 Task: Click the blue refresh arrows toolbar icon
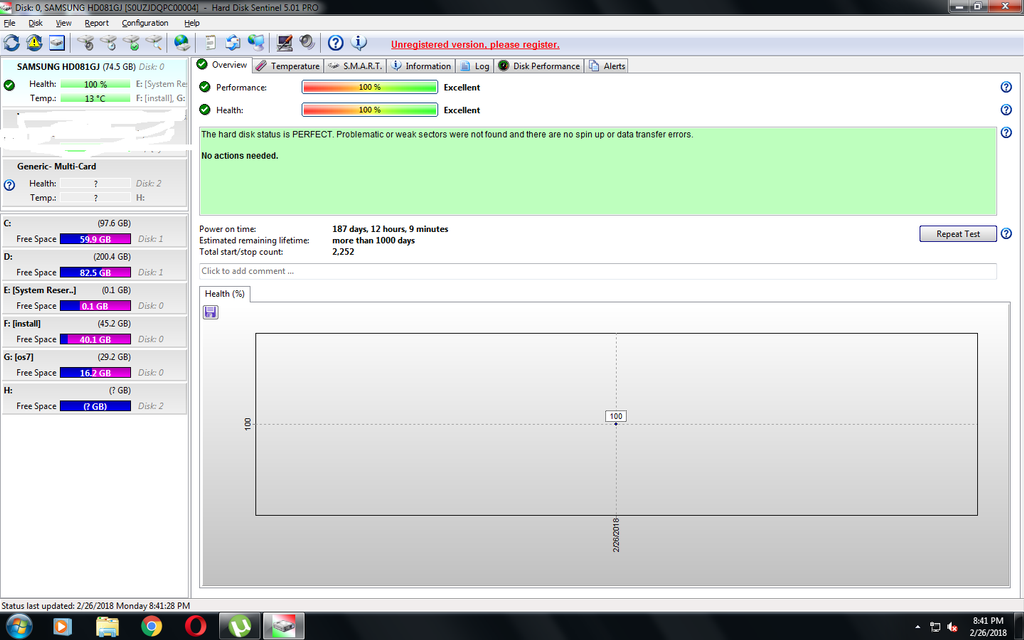pyautogui.click(x=12, y=43)
